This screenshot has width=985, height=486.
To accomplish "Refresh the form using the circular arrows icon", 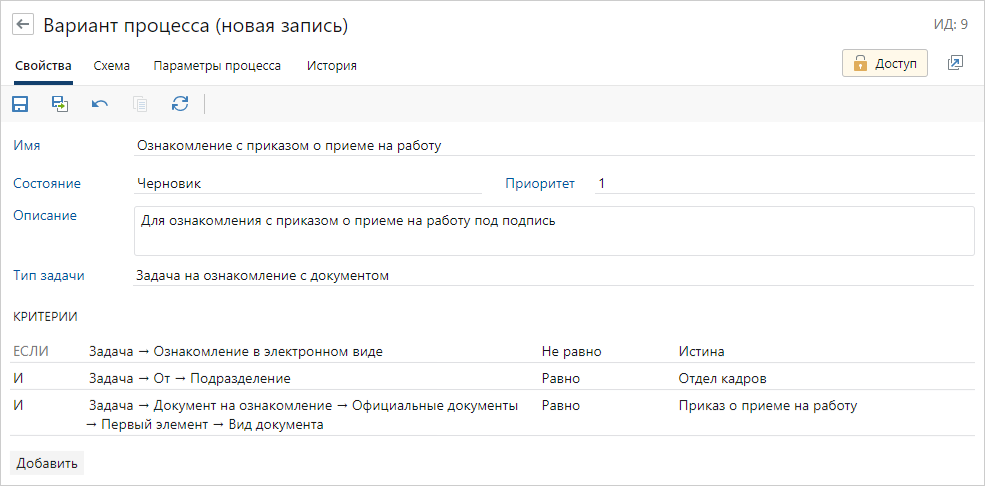I will point(180,103).
